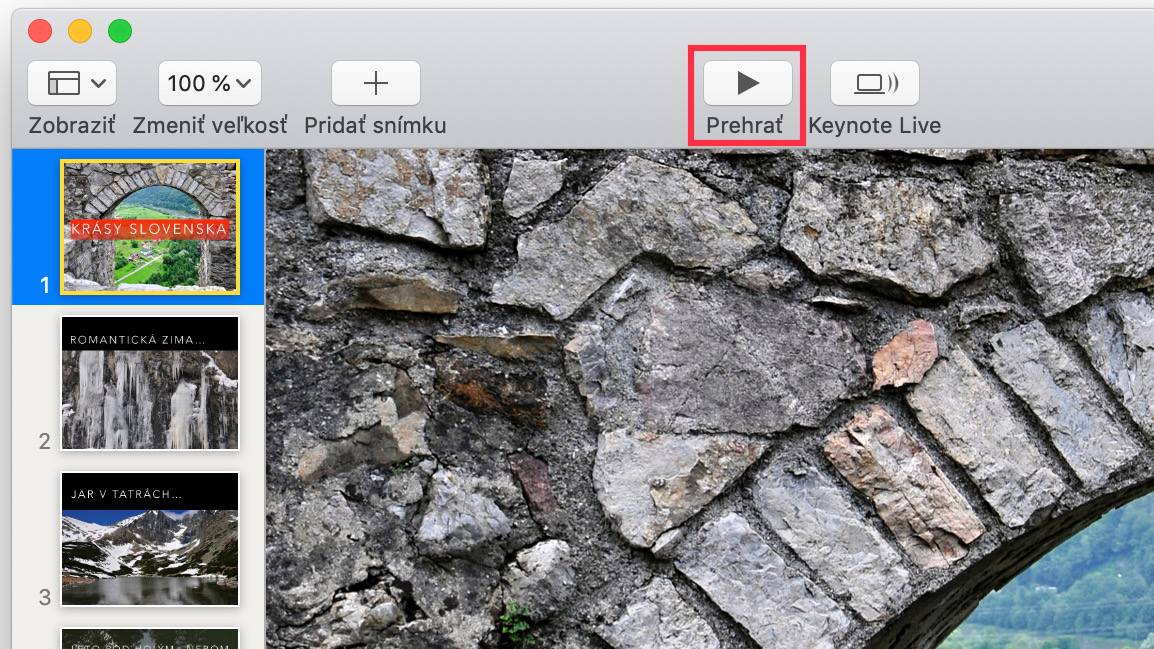The height and width of the screenshot is (649, 1154).
Task: Click the Zmeniť veľkosť label
Action: pos(210,125)
